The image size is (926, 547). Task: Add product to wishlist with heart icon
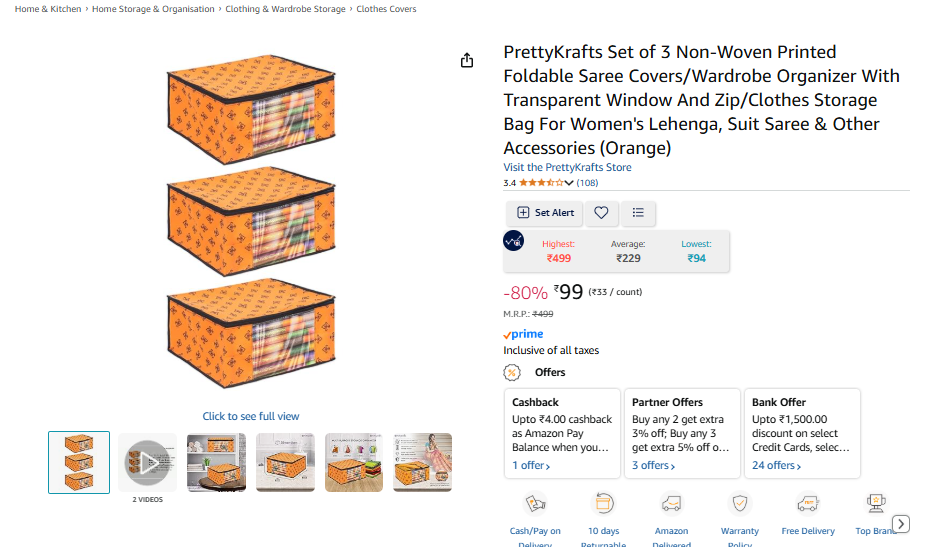point(601,213)
